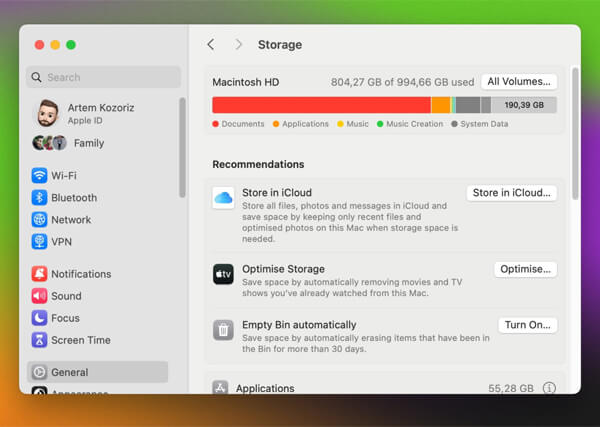
Task: Click the Applications App Store icon
Action: pyautogui.click(x=220, y=387)
